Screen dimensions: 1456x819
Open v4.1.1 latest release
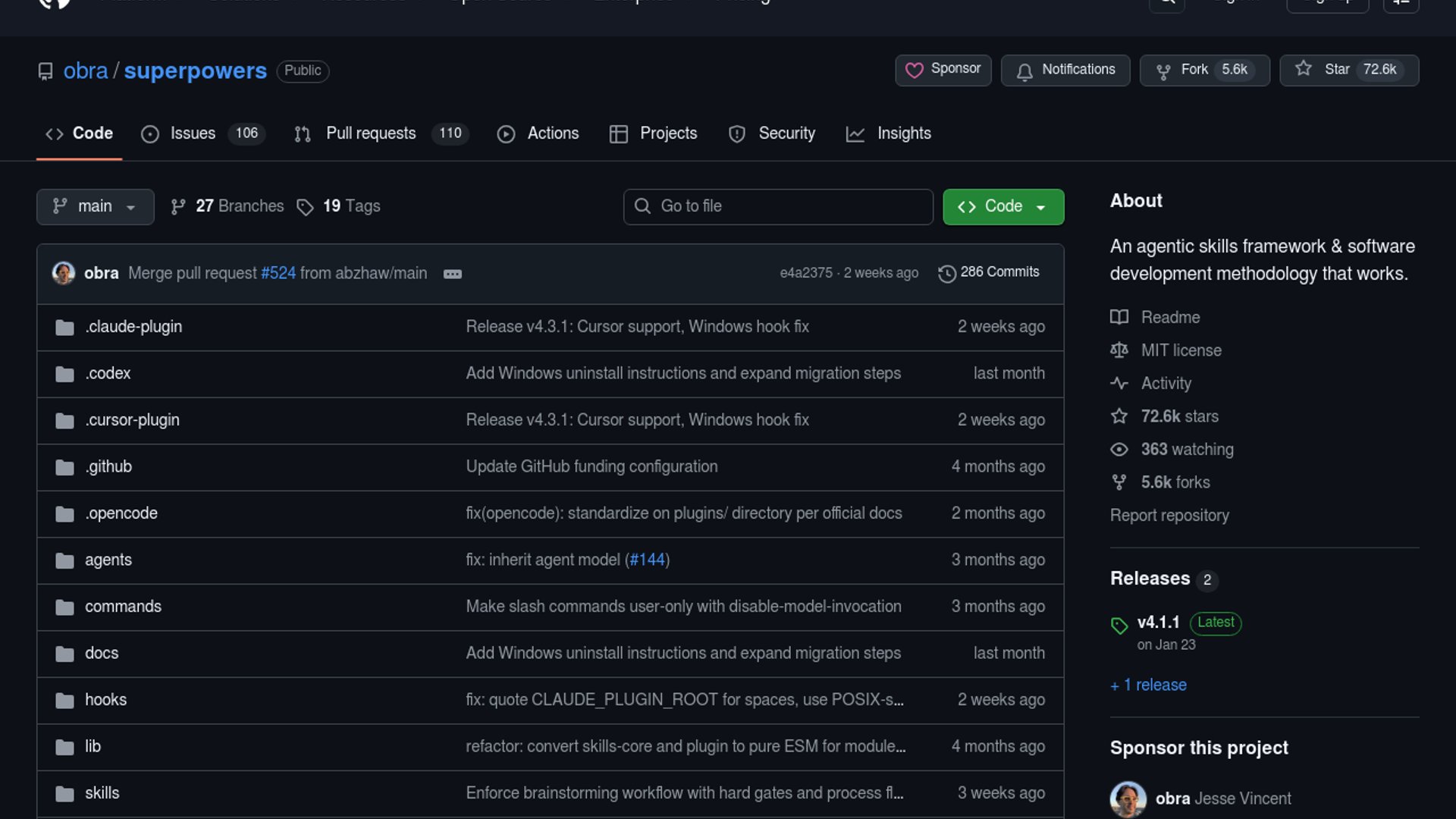point(1158,623)
